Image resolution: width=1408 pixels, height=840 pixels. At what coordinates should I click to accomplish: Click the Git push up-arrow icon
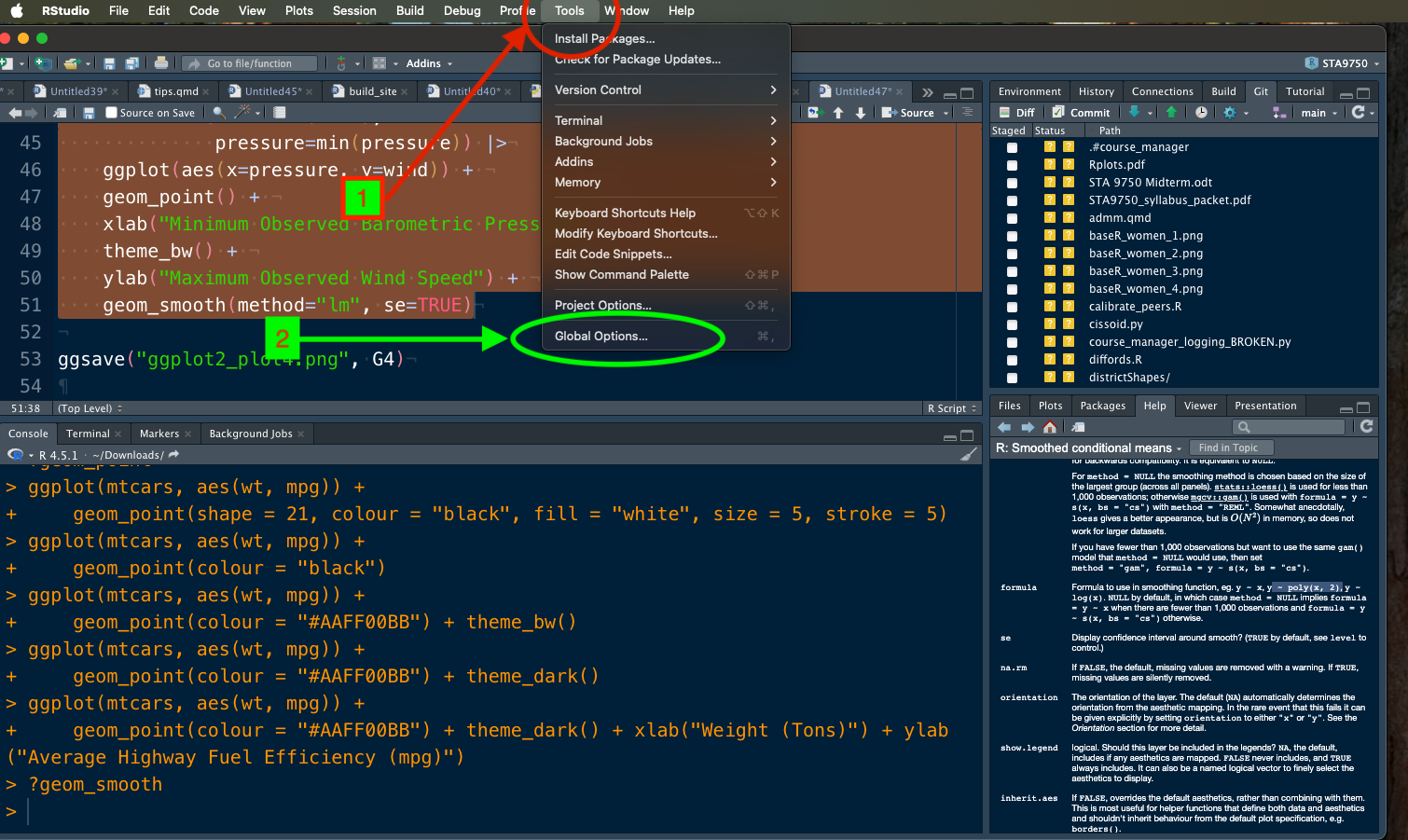[x=1171, y=112]
